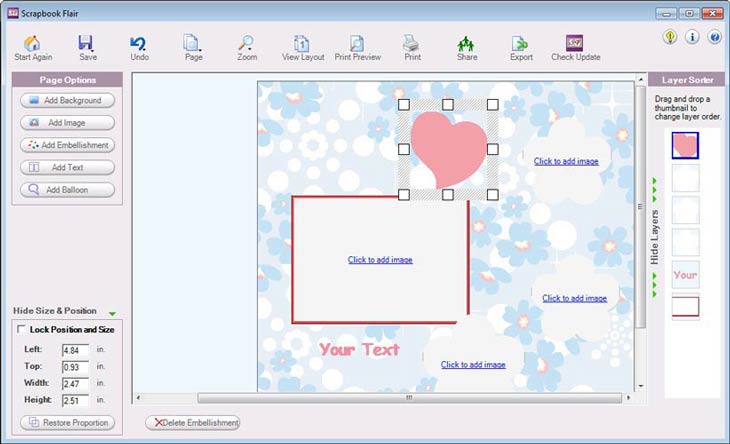Open the Page dropdown in toolbar

point(193,44)
